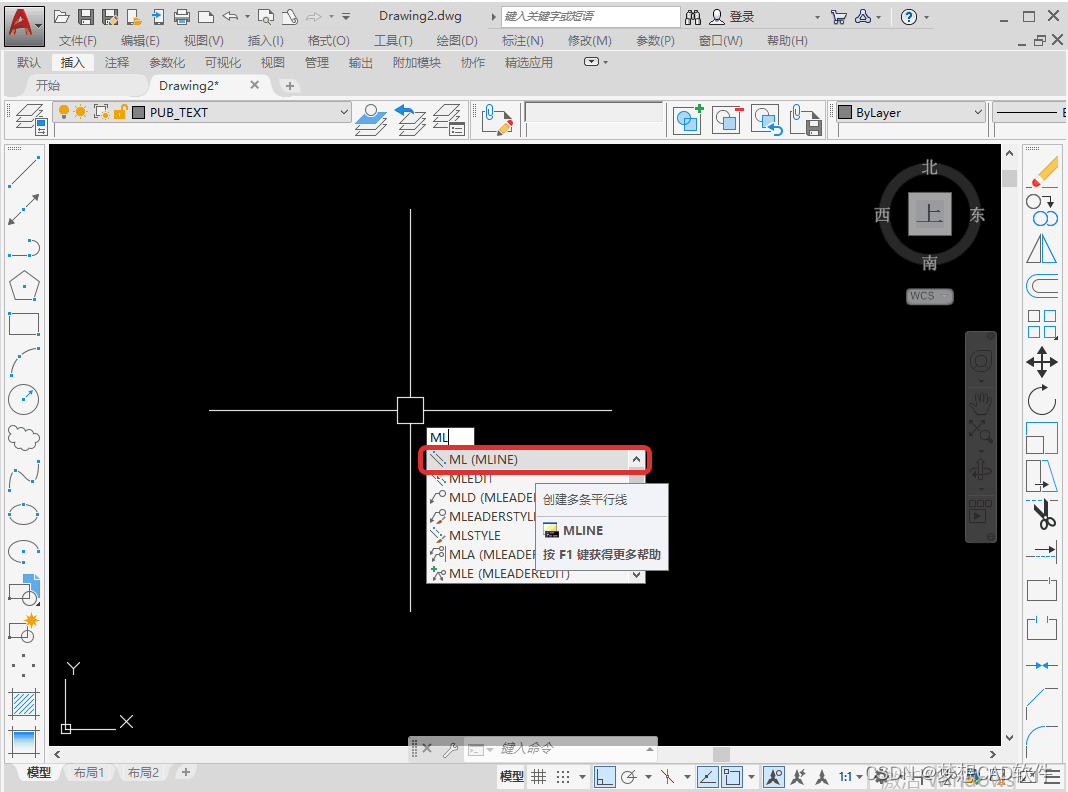Click the layer color swatch beside PUB_TEXT
1068x792 pixels.
point(138,112)
